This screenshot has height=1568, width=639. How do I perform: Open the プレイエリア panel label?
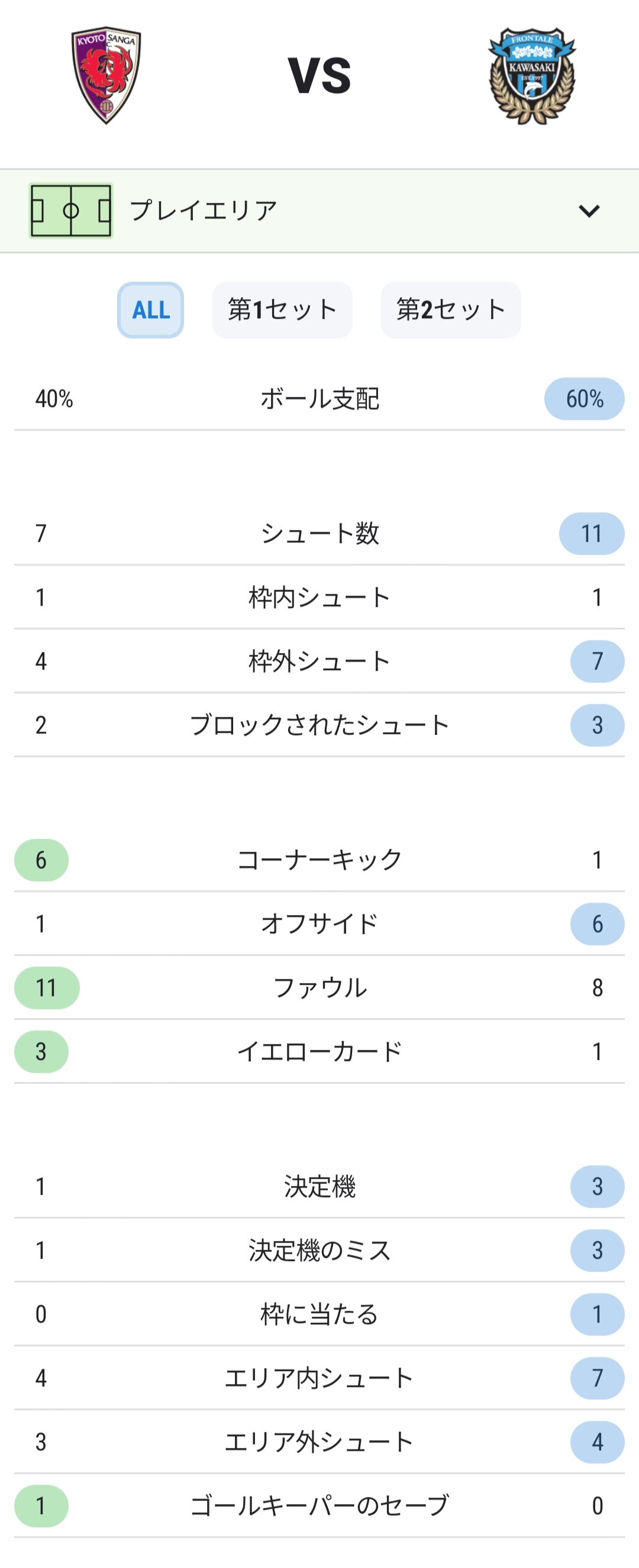click(204, 211)
